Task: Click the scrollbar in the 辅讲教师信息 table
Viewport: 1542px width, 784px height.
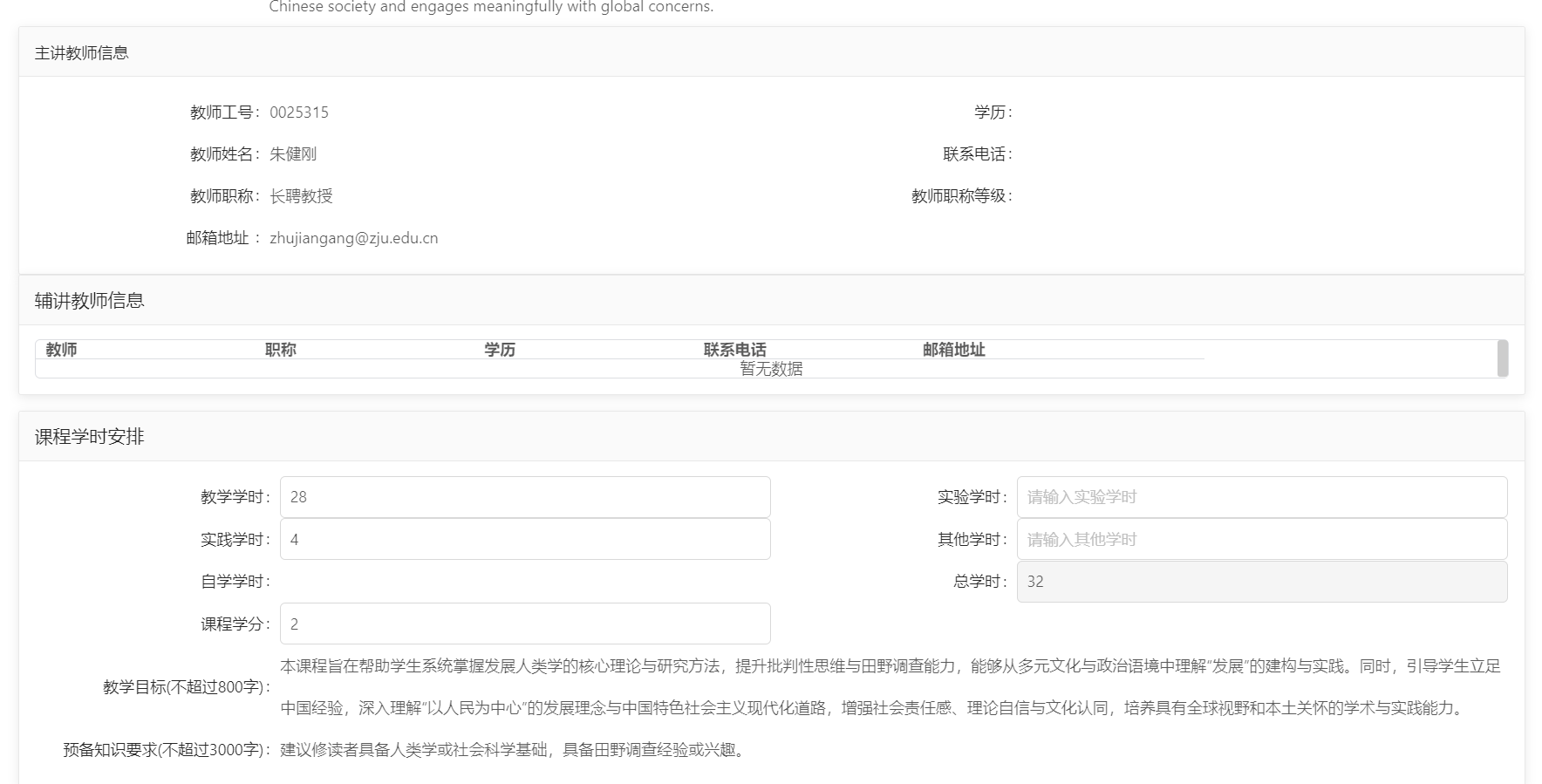Action: coord(1502,358)
